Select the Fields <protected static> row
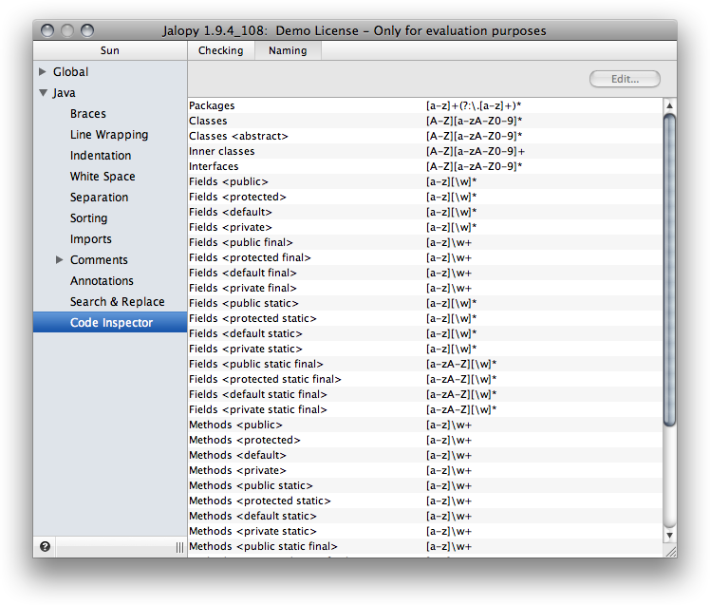Viewport: 710px width, 605px height. (x=425, y=318)
